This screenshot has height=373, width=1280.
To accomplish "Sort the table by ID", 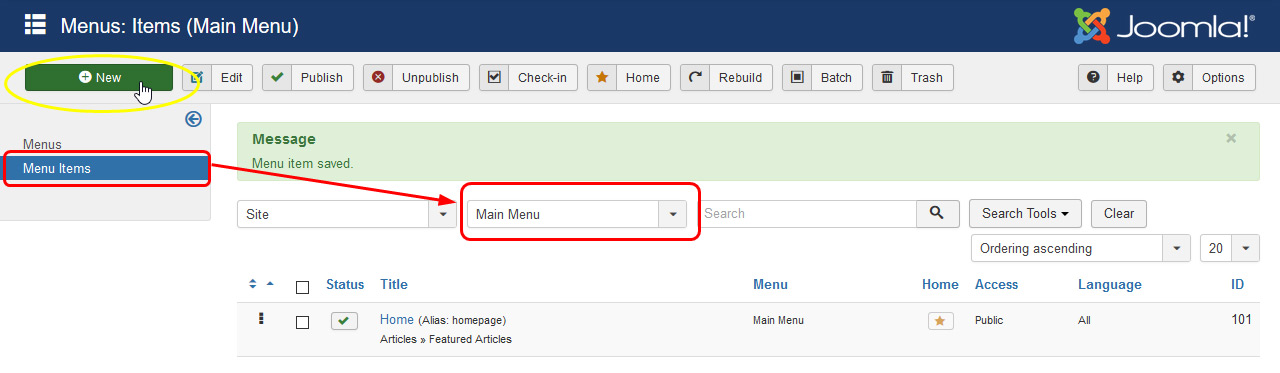I will [x=1238, y=285].
